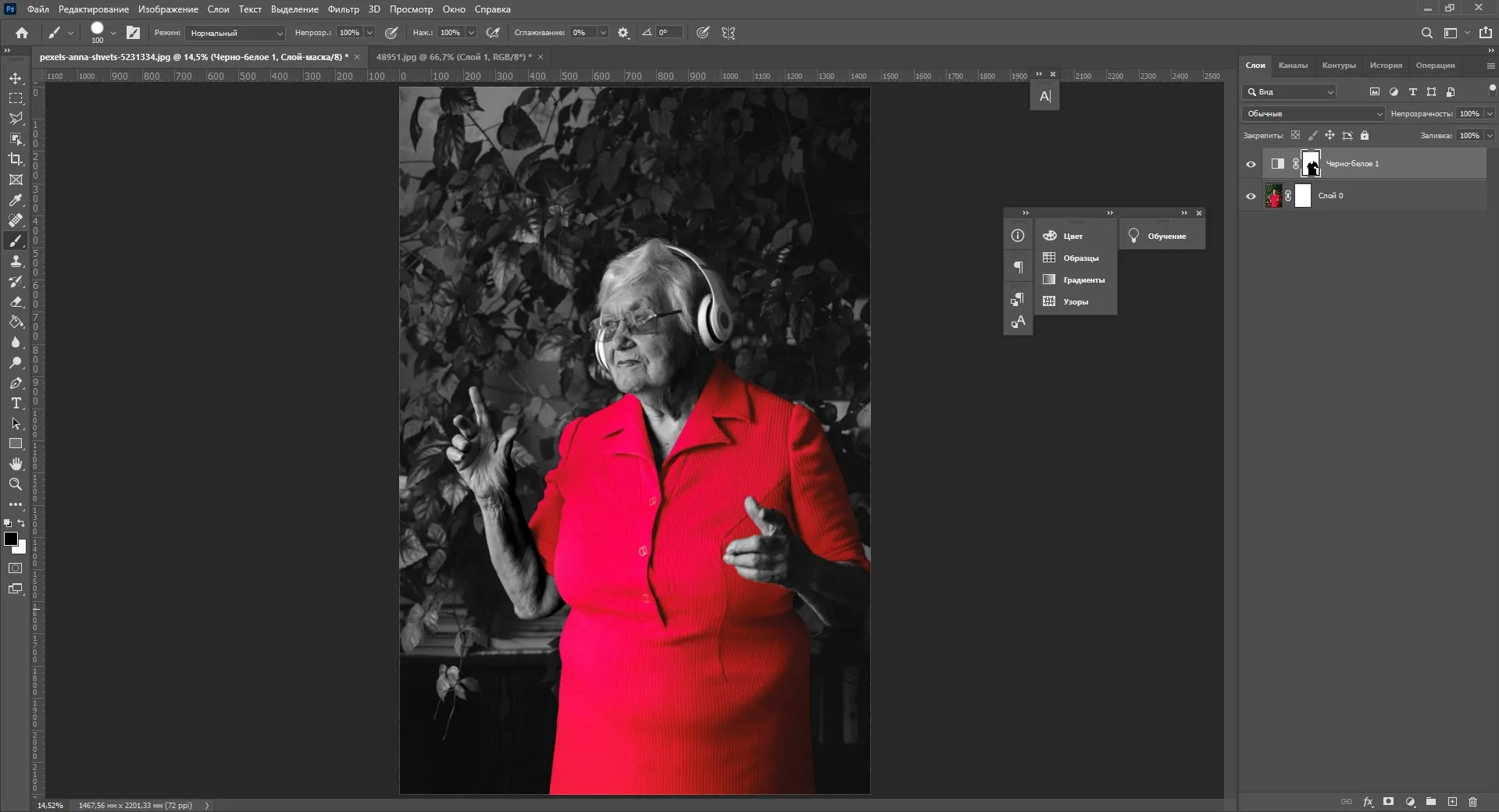This screenshot has height=812, width=1499.
Task: Select the Dodge tool
Action: click(x=16, y=362)
